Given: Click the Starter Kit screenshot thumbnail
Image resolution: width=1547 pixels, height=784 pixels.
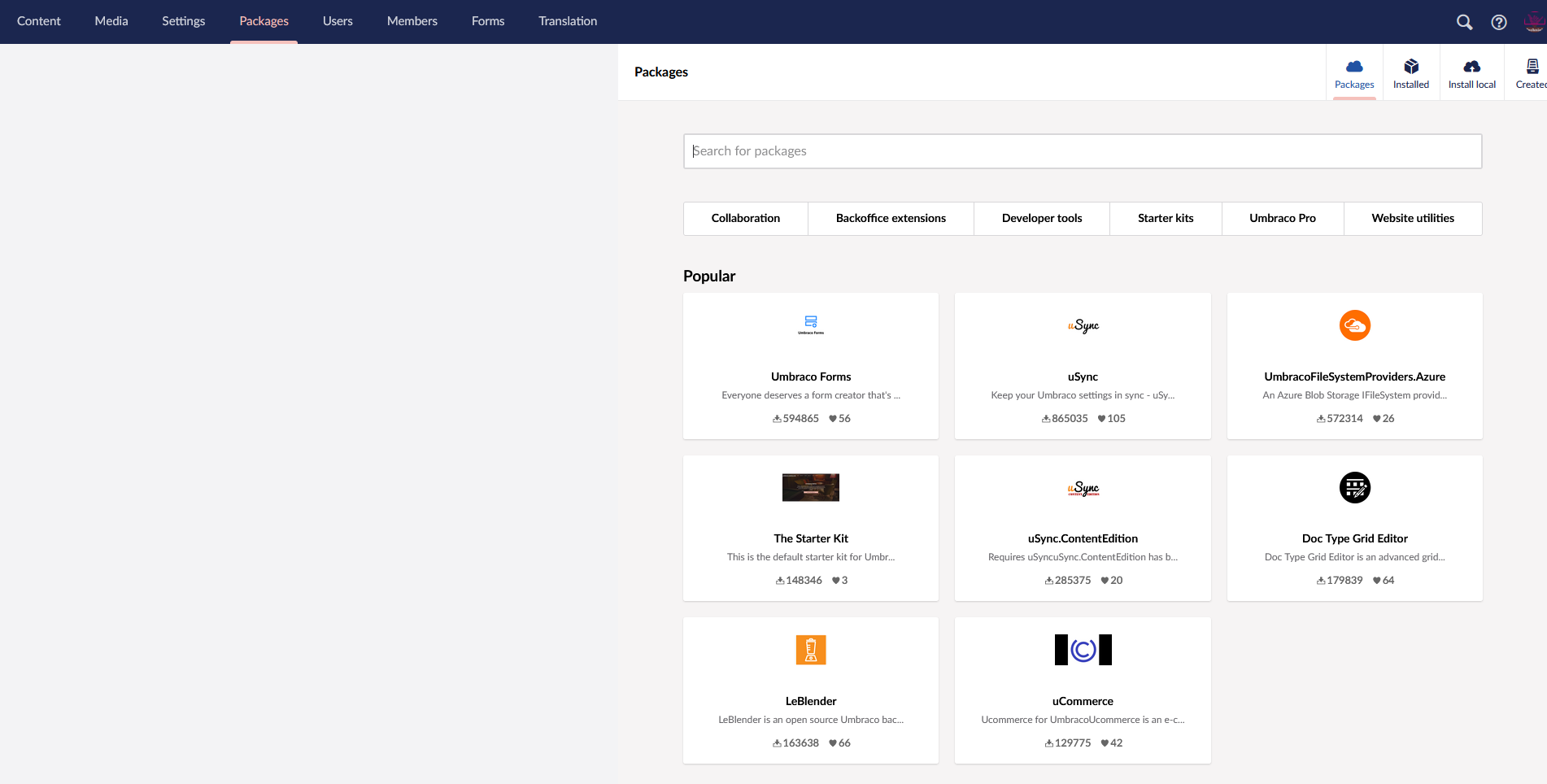Looking at the screenshot, I should click(810, 487).
